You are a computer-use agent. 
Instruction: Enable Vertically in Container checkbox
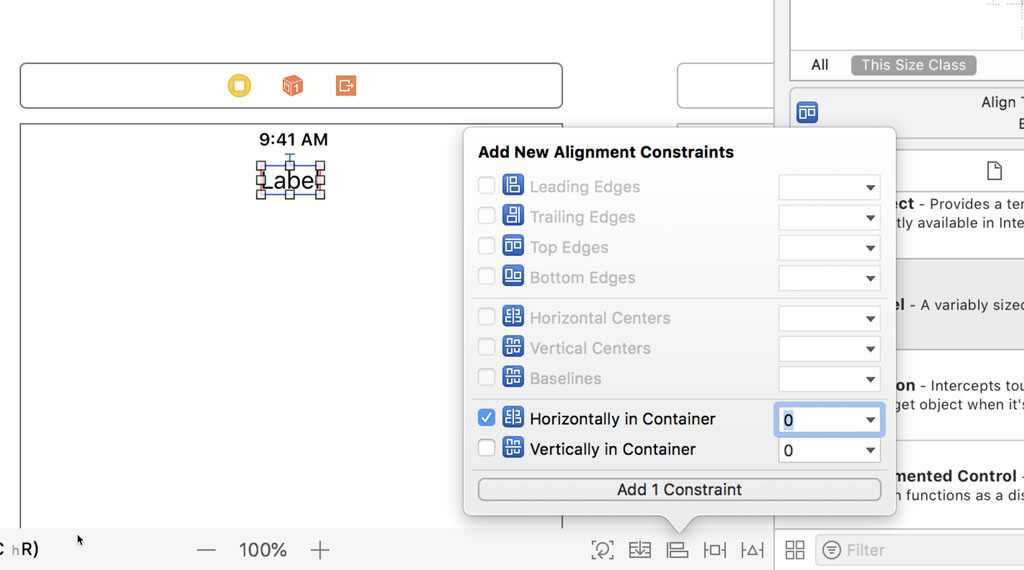coord(487,448)
